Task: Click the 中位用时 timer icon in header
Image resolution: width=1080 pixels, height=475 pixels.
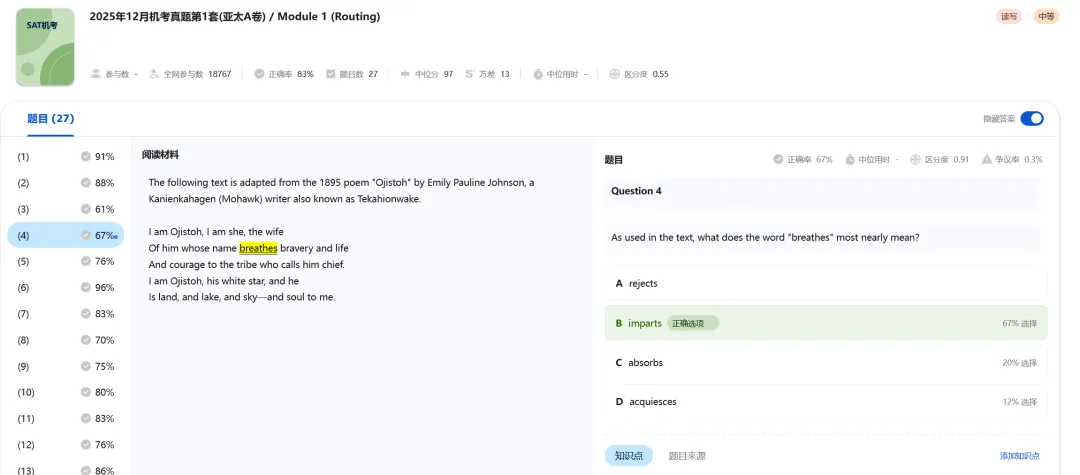Action: tap(538, 74)
